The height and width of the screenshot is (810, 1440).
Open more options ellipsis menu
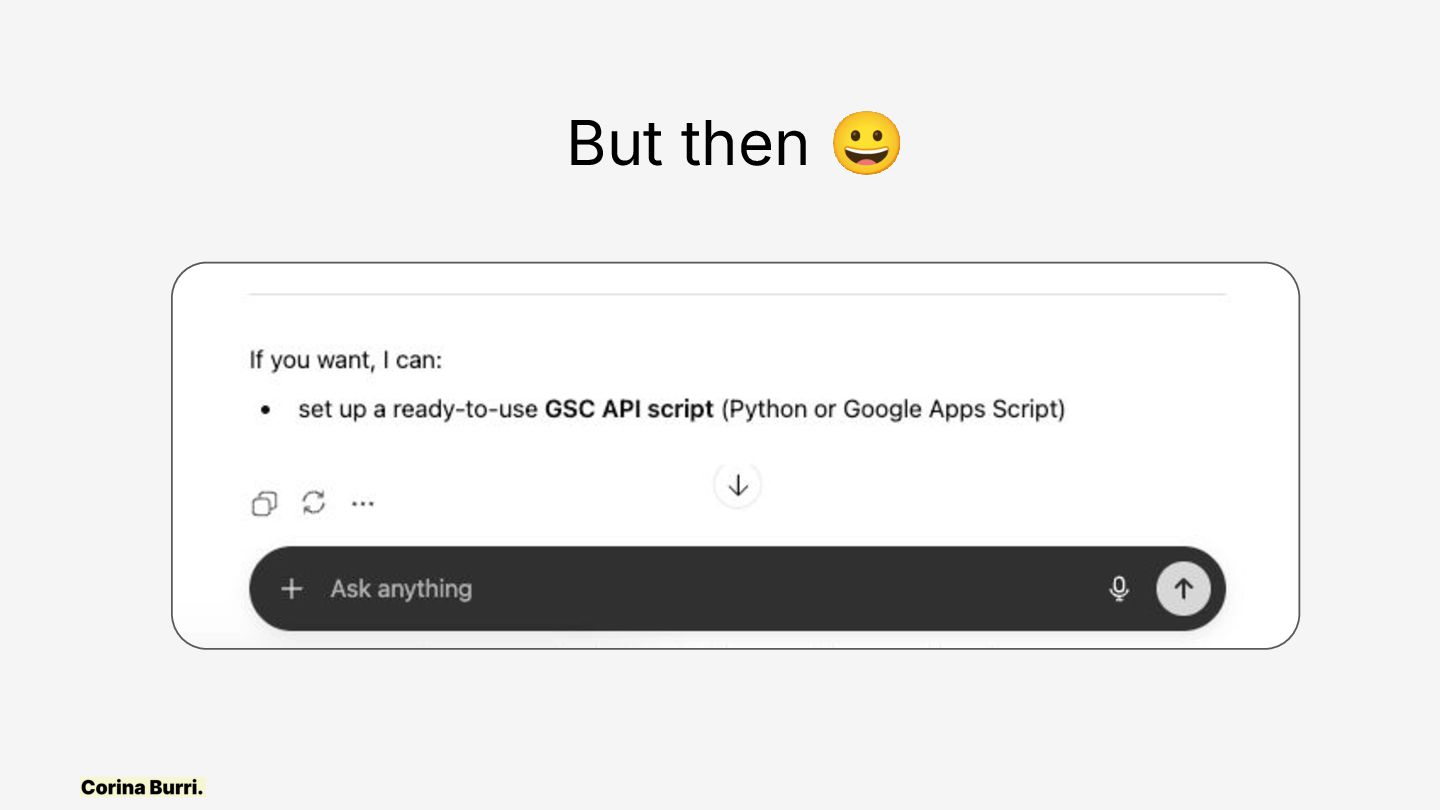[x=362, y=503]
